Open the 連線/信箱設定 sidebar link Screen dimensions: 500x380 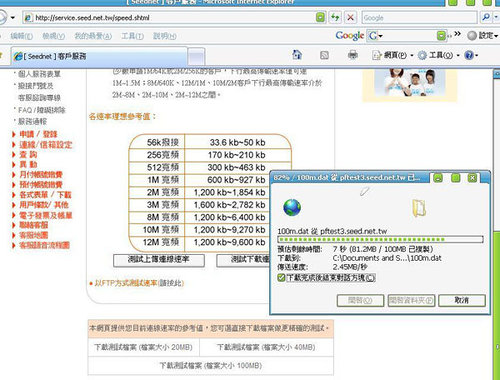coord(46,145)
